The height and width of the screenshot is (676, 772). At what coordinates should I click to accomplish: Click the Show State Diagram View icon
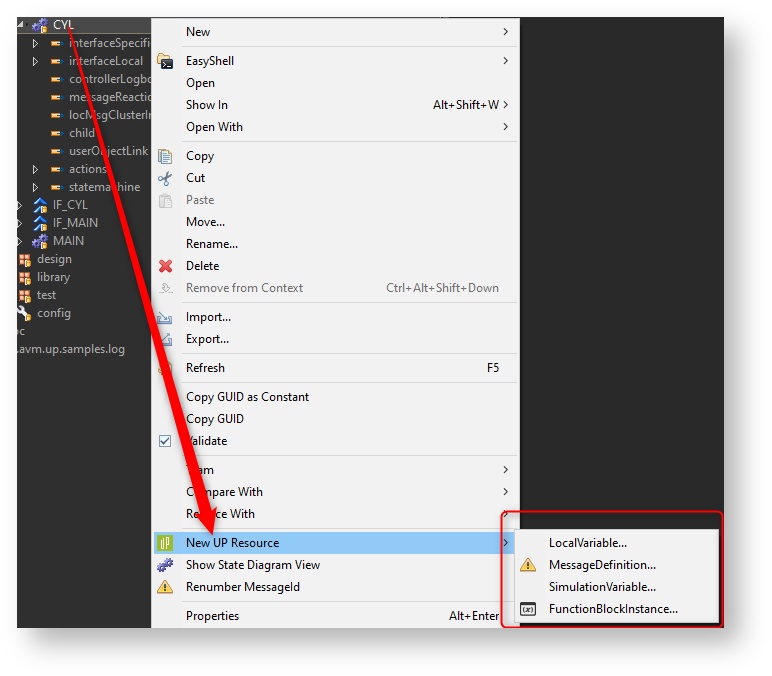tap(165, 565)
